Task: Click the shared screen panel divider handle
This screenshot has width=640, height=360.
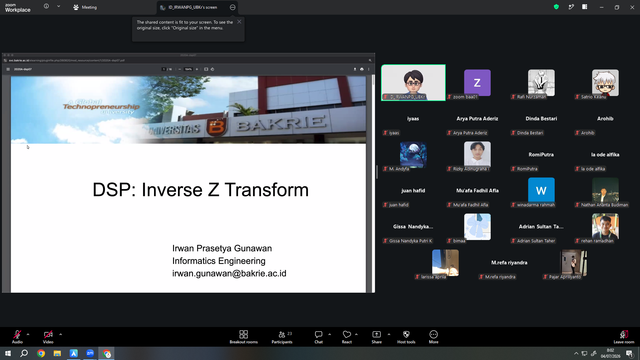Action: point(377,172)
